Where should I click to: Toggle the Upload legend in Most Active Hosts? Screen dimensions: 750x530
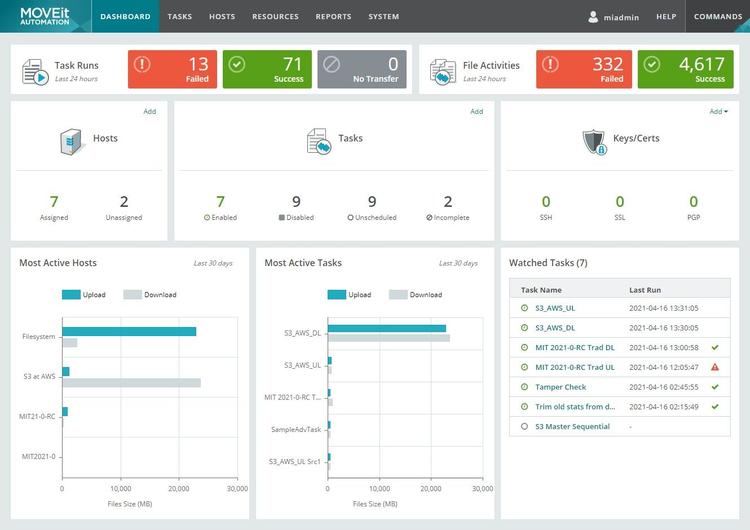coord(84,295)
